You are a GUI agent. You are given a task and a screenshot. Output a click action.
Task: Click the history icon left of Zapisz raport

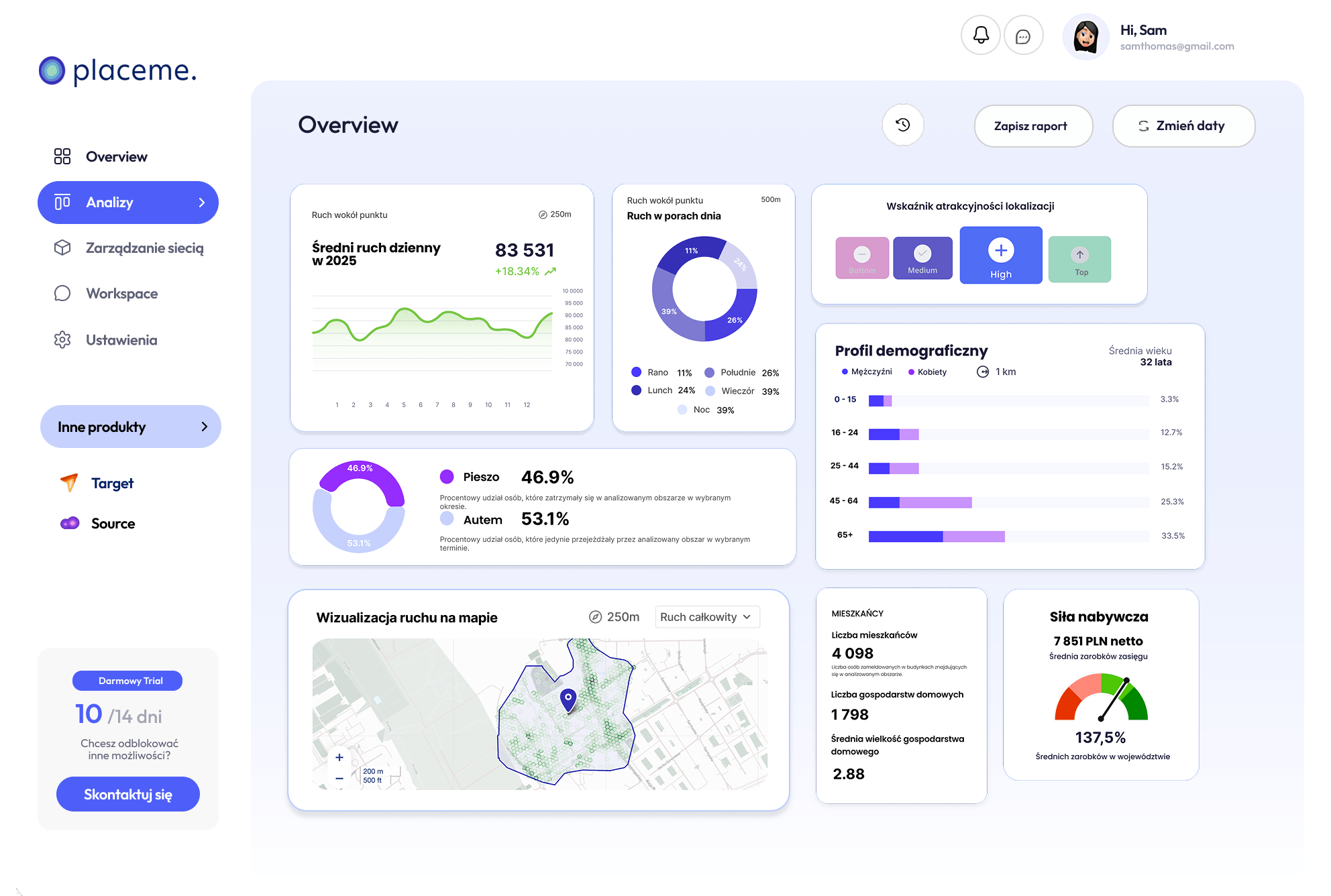point(903,125)
